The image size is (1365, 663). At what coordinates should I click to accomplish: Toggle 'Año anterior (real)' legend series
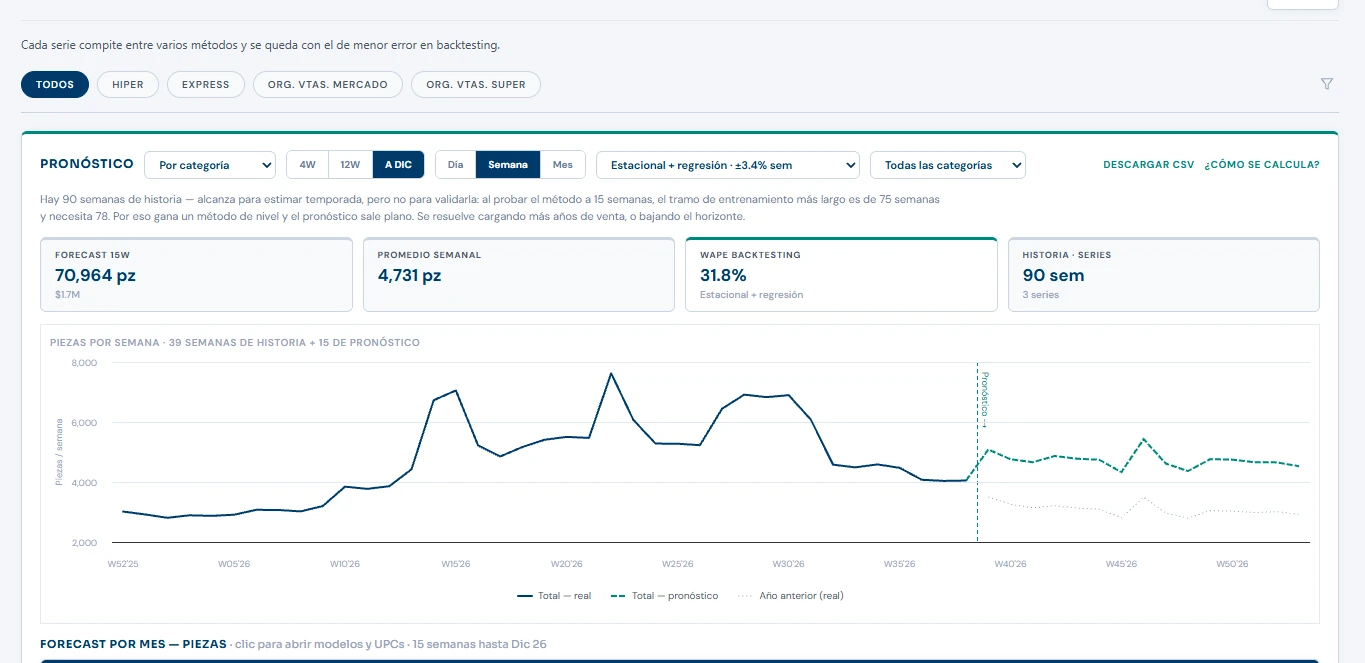[x=790, y=596]
